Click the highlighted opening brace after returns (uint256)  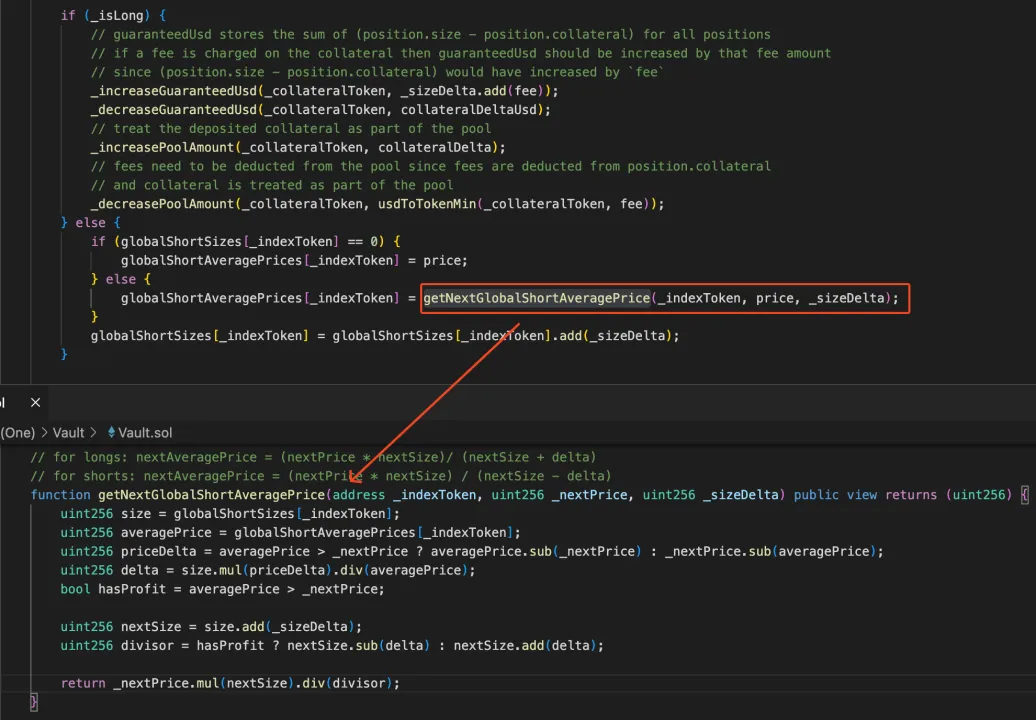click(x=1024, y=494)
